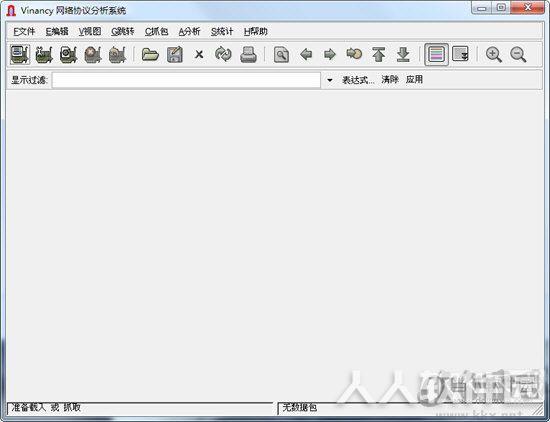Open the S统计 menu
Viewport: 550px width, 422px height.
pyautogui.click(x=222, y=32)
